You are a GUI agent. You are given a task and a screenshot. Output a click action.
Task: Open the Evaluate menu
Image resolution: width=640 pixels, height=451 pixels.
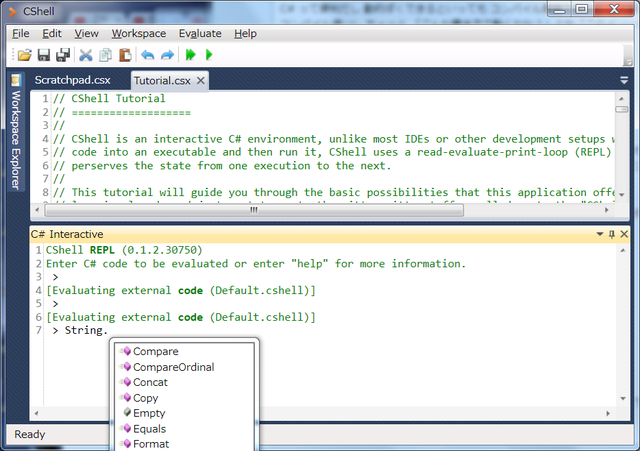(200, 33)
